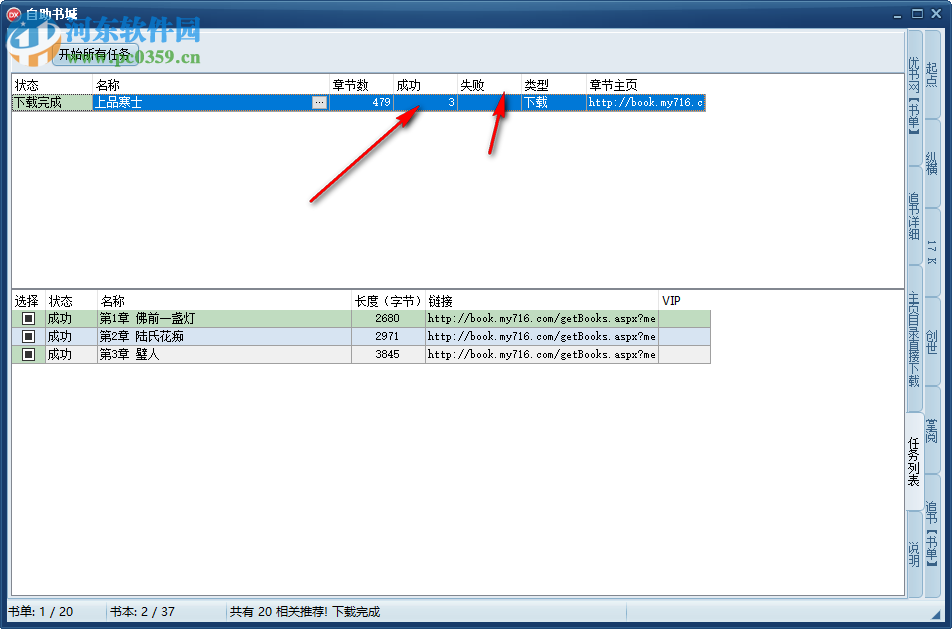This screenshot has width=952, height=629.
Task: Open the 17K side tab
Action: (932, 252)
